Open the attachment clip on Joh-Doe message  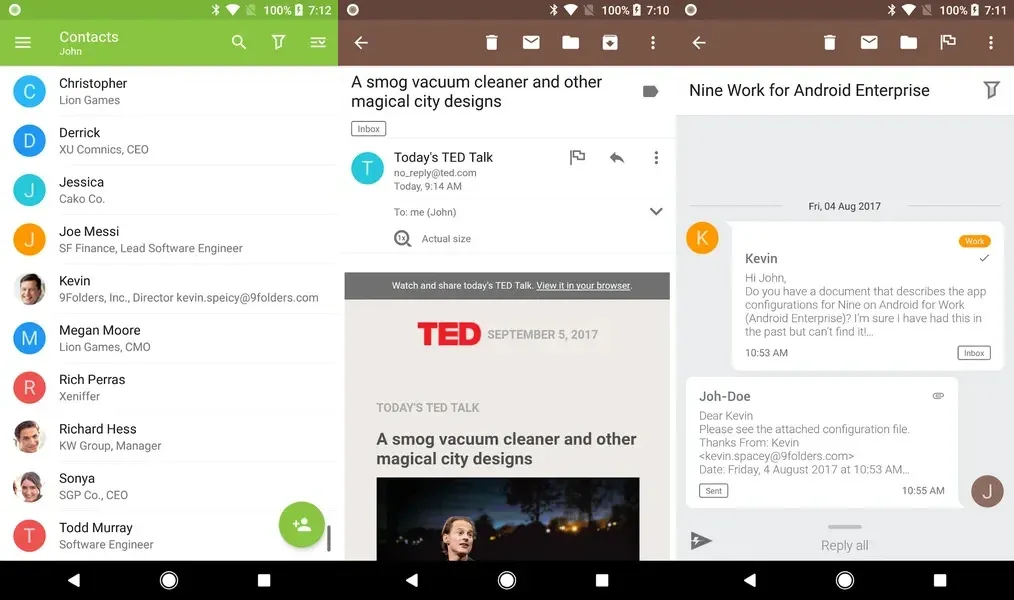click(938, 396)
